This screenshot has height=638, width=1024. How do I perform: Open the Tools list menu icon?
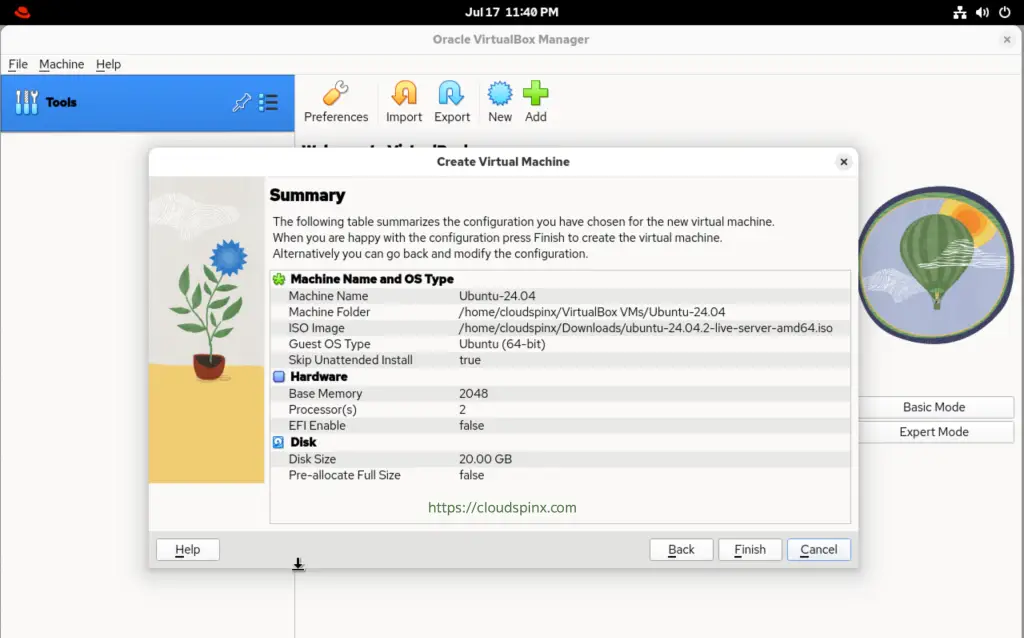click(x=268, y=102)
